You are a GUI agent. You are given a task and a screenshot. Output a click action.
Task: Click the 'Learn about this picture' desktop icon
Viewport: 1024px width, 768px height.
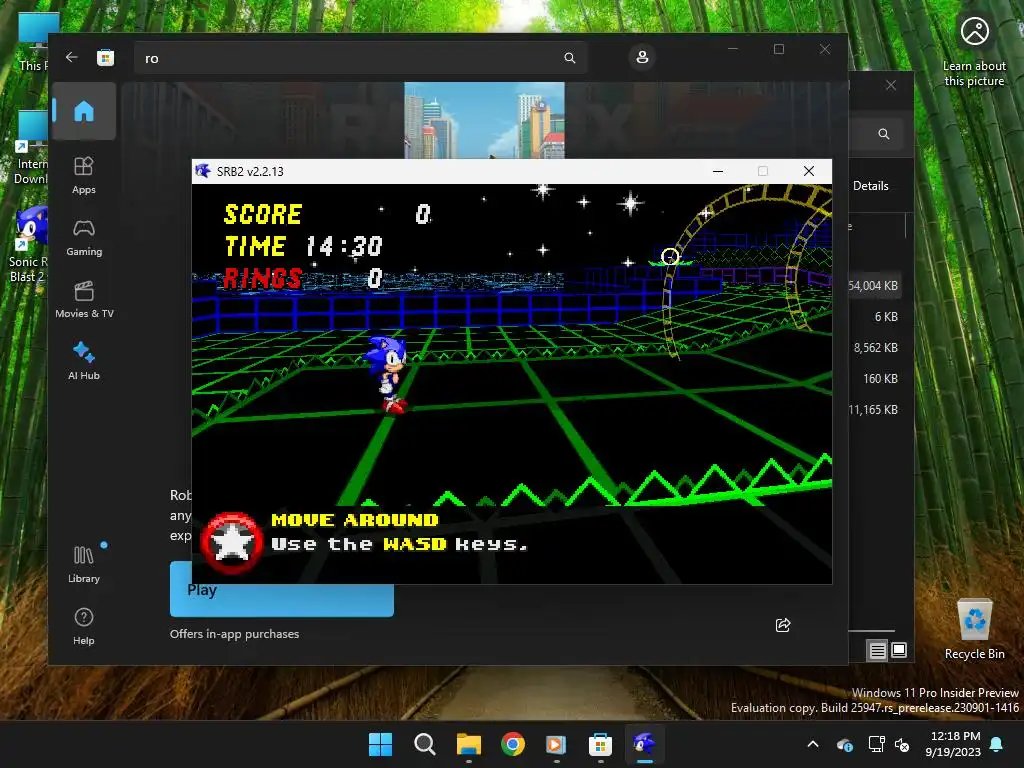coord(974,50)
